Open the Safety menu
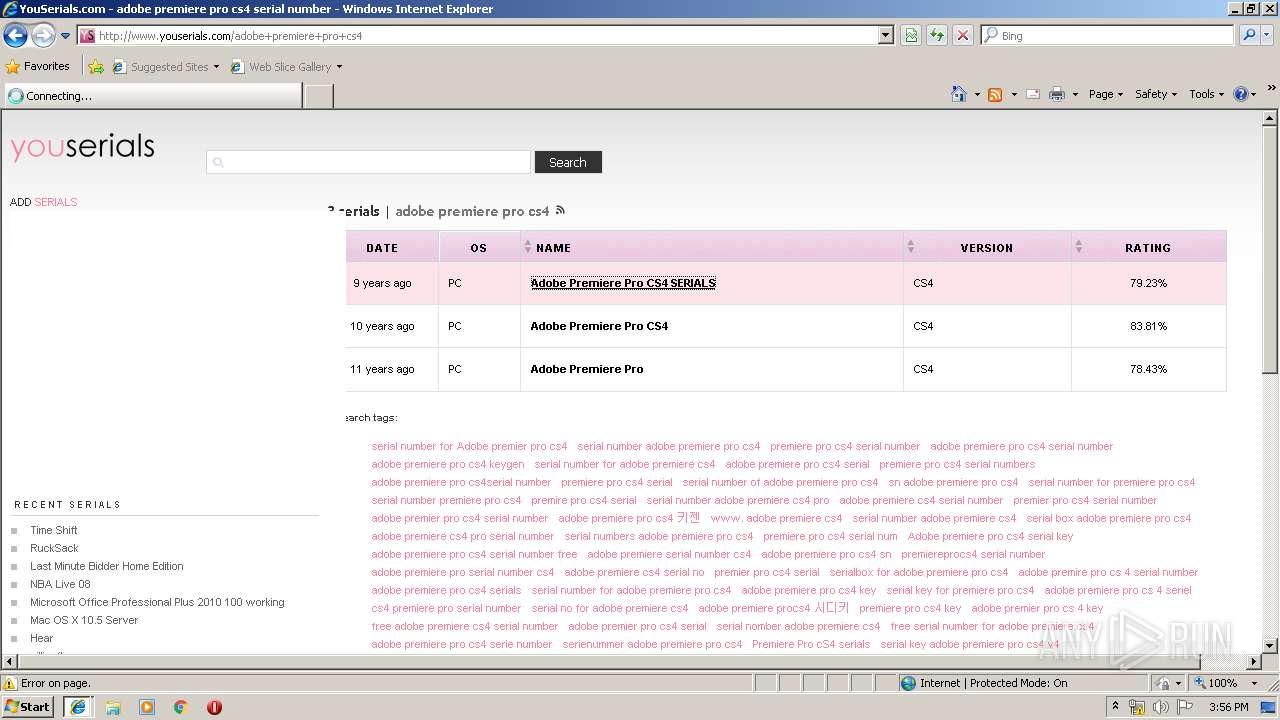 (1156, 94)
